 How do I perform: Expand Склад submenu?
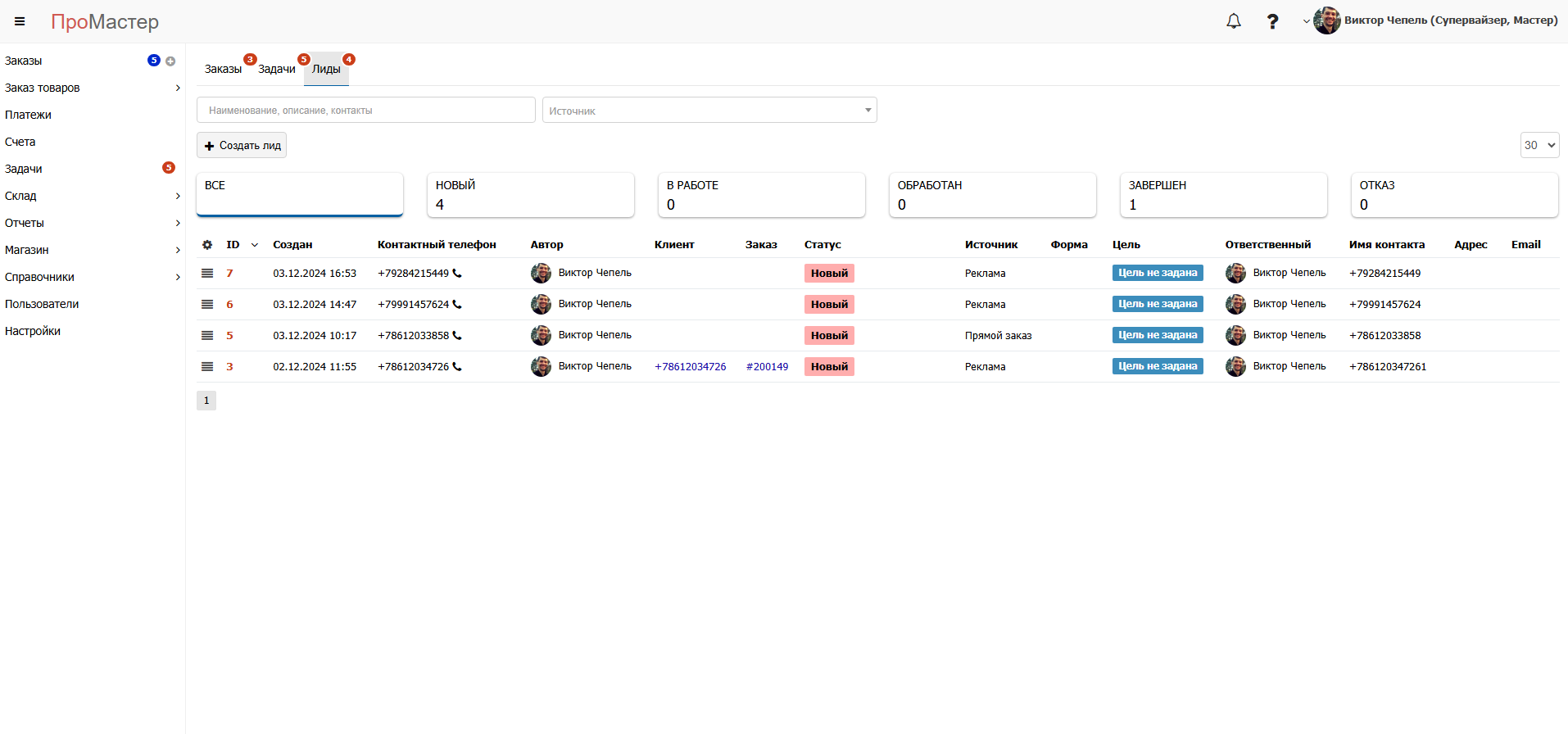pyautogui.click(x=178, y=196)
